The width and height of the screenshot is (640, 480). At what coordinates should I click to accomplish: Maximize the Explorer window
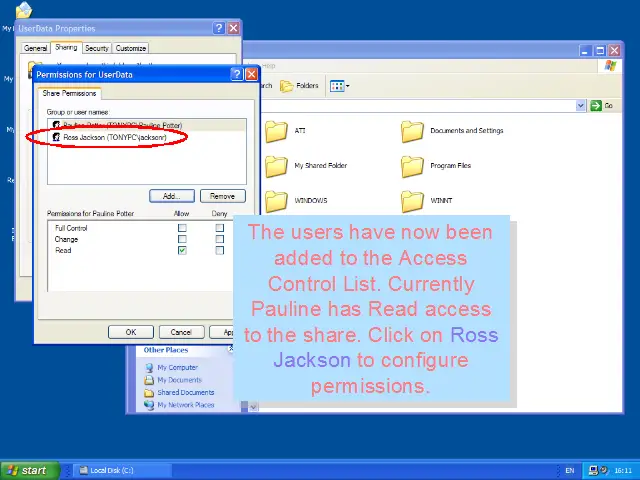pos(600,51)
